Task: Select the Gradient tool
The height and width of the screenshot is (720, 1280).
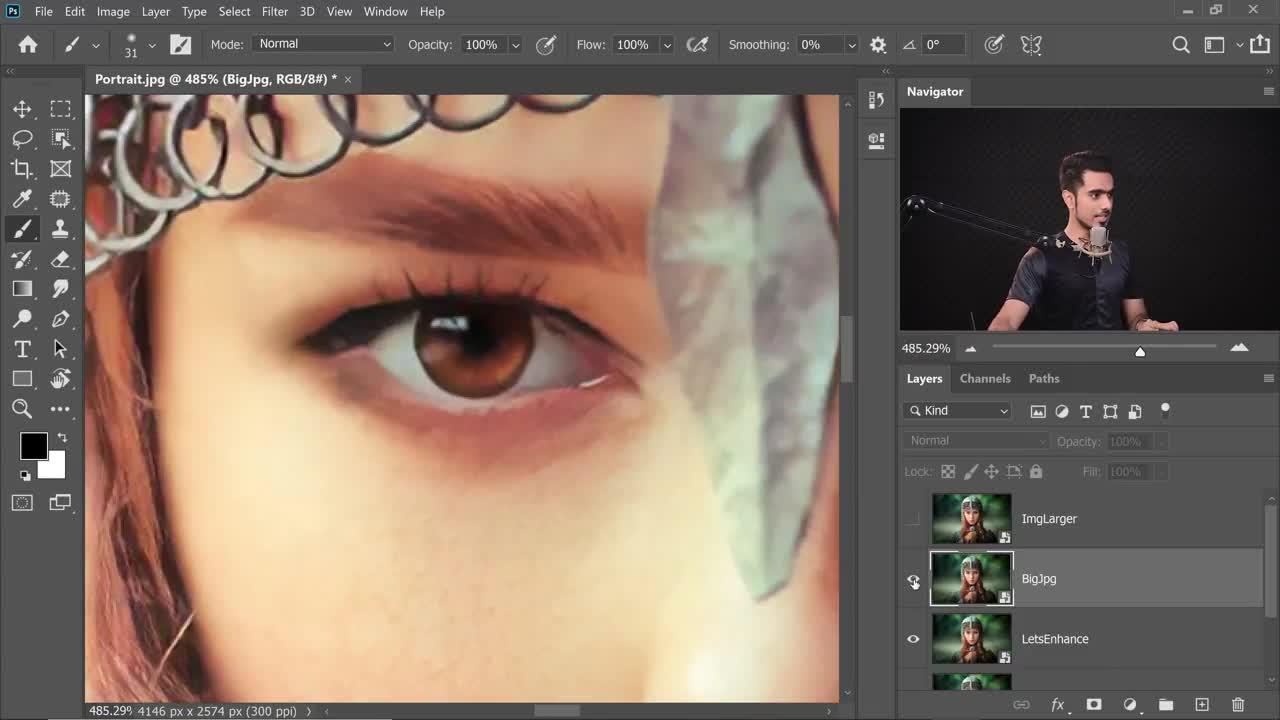Action: [22, 289]
